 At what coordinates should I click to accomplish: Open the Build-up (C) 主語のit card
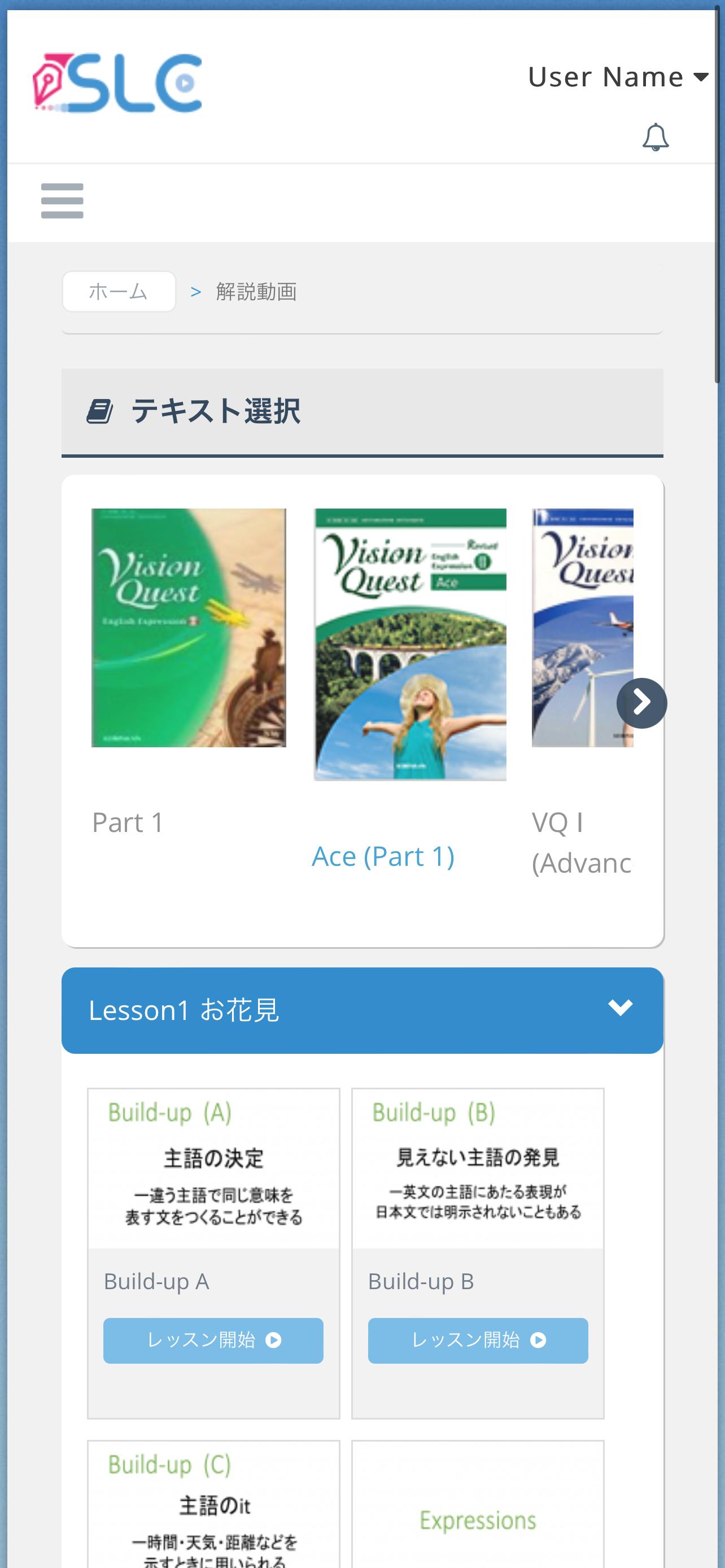(213, 1504)
